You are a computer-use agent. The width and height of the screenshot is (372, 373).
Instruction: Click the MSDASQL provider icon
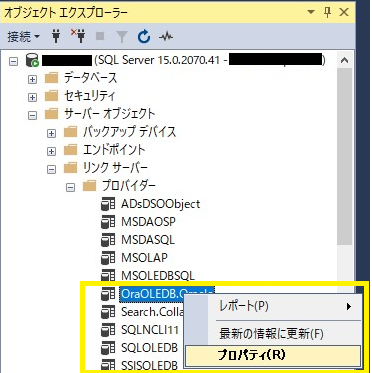108,240
